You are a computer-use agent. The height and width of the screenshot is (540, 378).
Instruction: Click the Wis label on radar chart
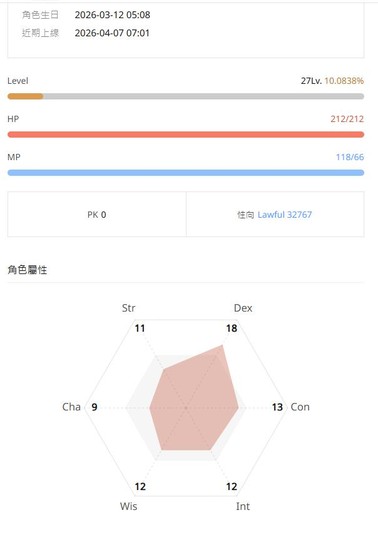coord(128,506)
